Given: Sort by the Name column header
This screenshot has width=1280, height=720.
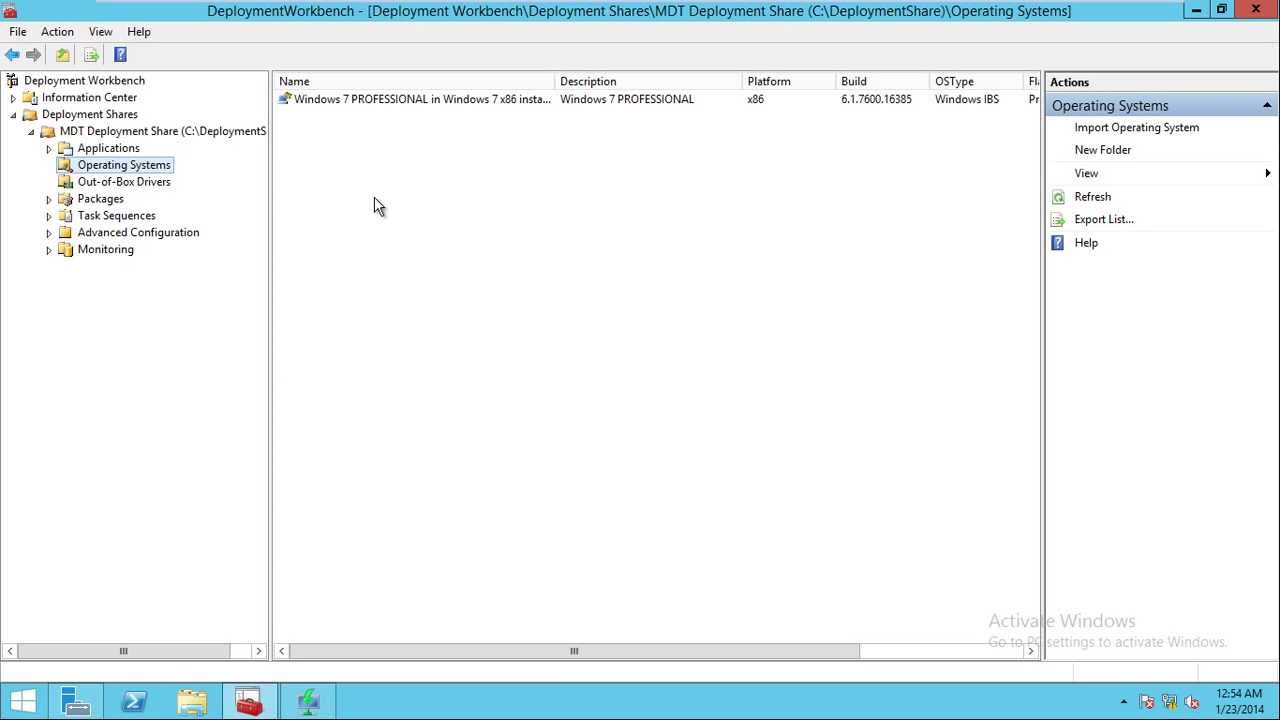Looking at the screenshot, I should pos(414,82).
